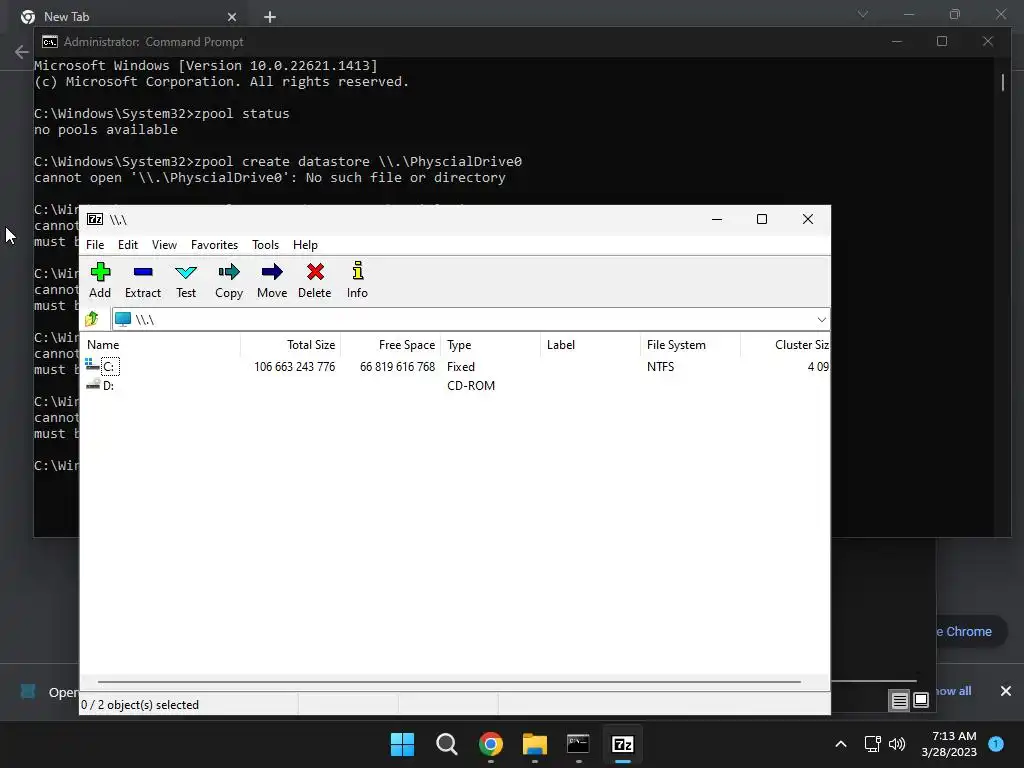Click the red Delete toolbar button
1024x768 pixels.
coord(315,281)
